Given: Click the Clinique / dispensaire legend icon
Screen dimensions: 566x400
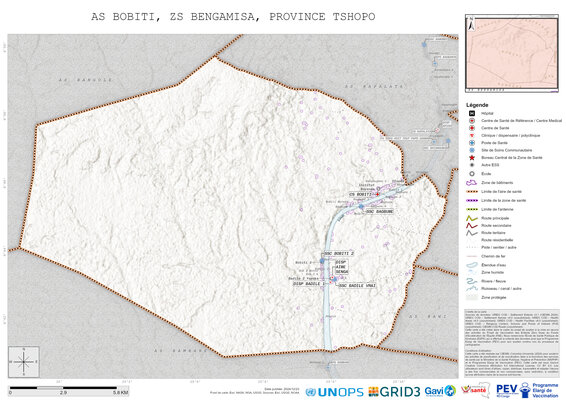Looking at the screenshot, I should 471,135.
